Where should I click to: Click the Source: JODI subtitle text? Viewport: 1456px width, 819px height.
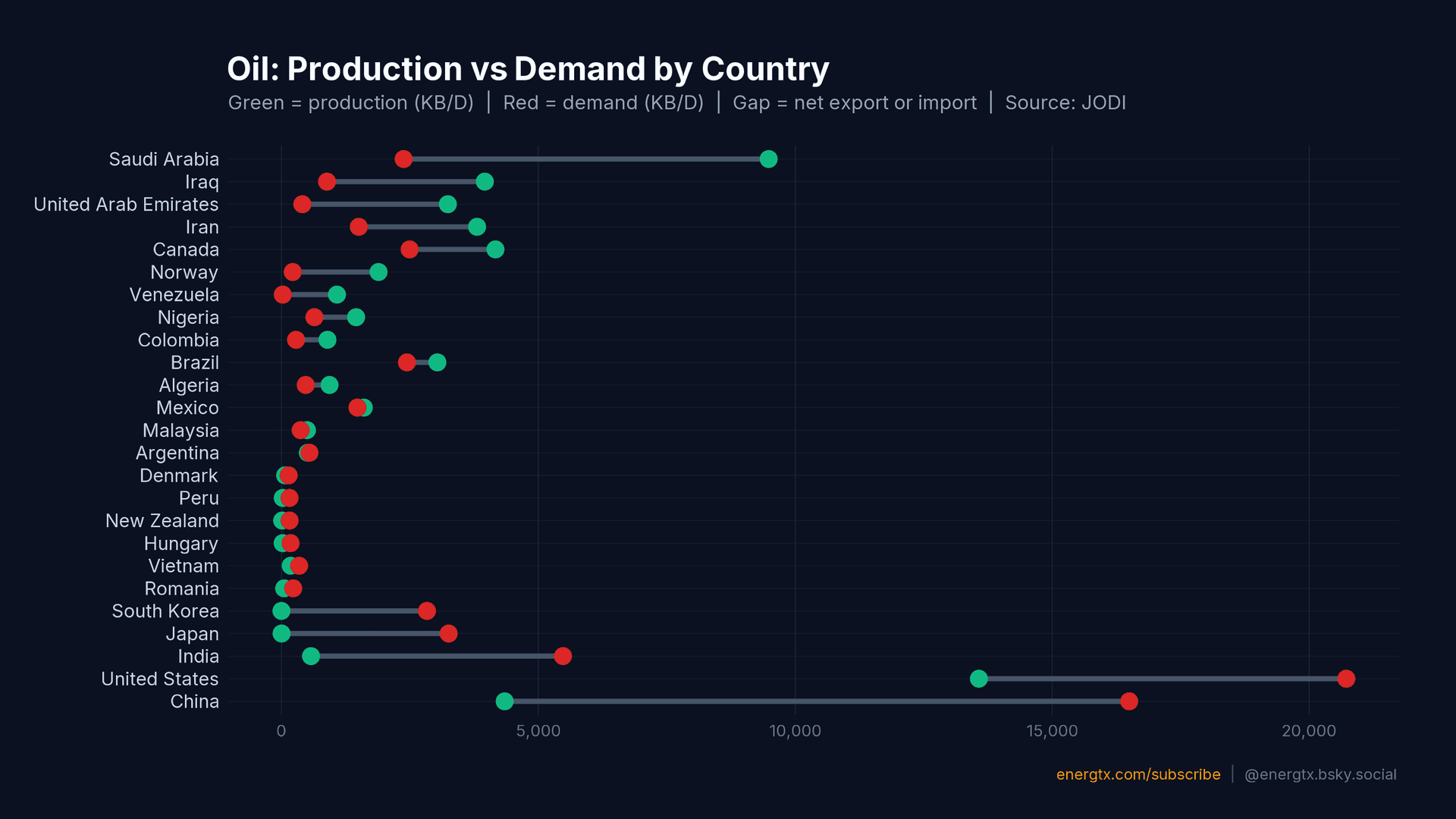pyautogui.click(x=1065, y=102)
